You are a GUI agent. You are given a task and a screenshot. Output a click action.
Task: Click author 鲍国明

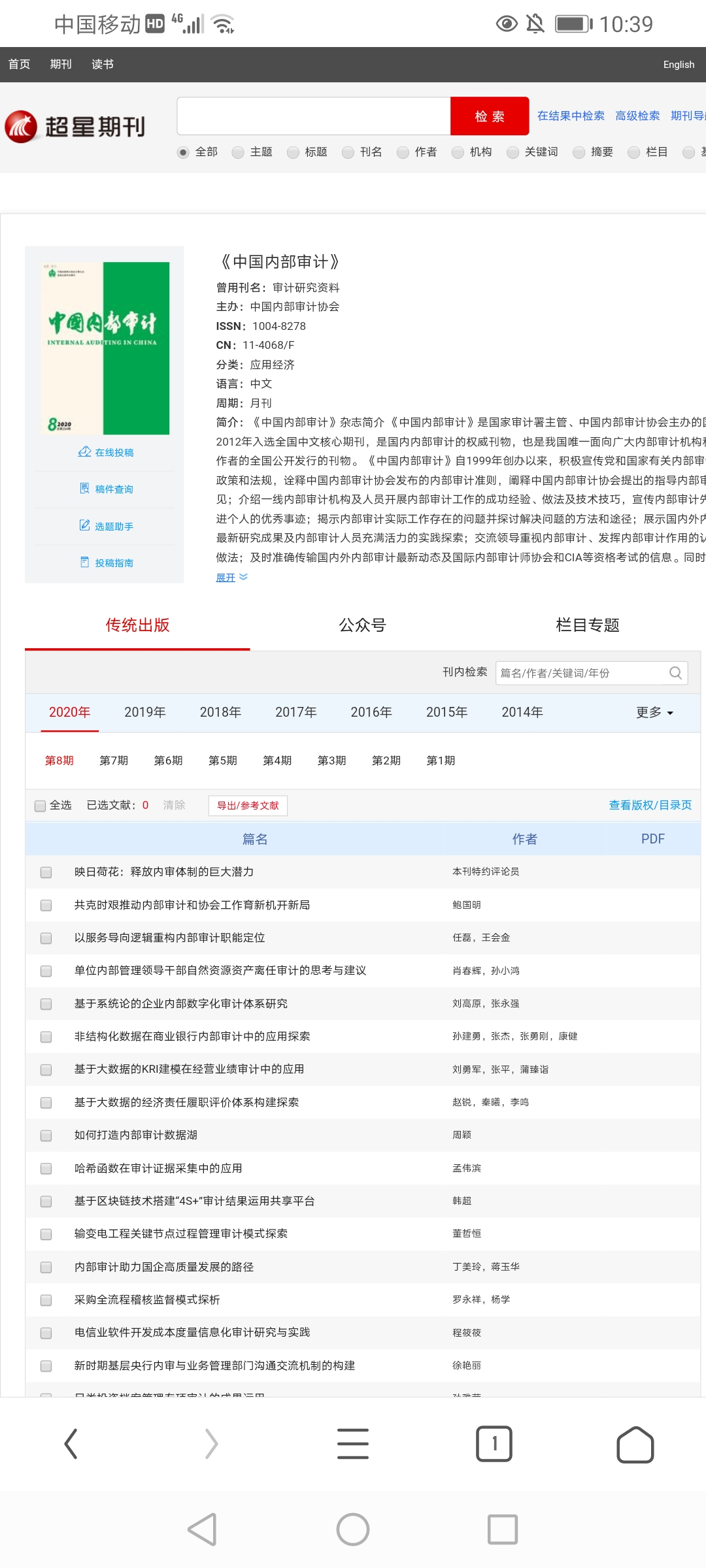(x=467, y=905)
